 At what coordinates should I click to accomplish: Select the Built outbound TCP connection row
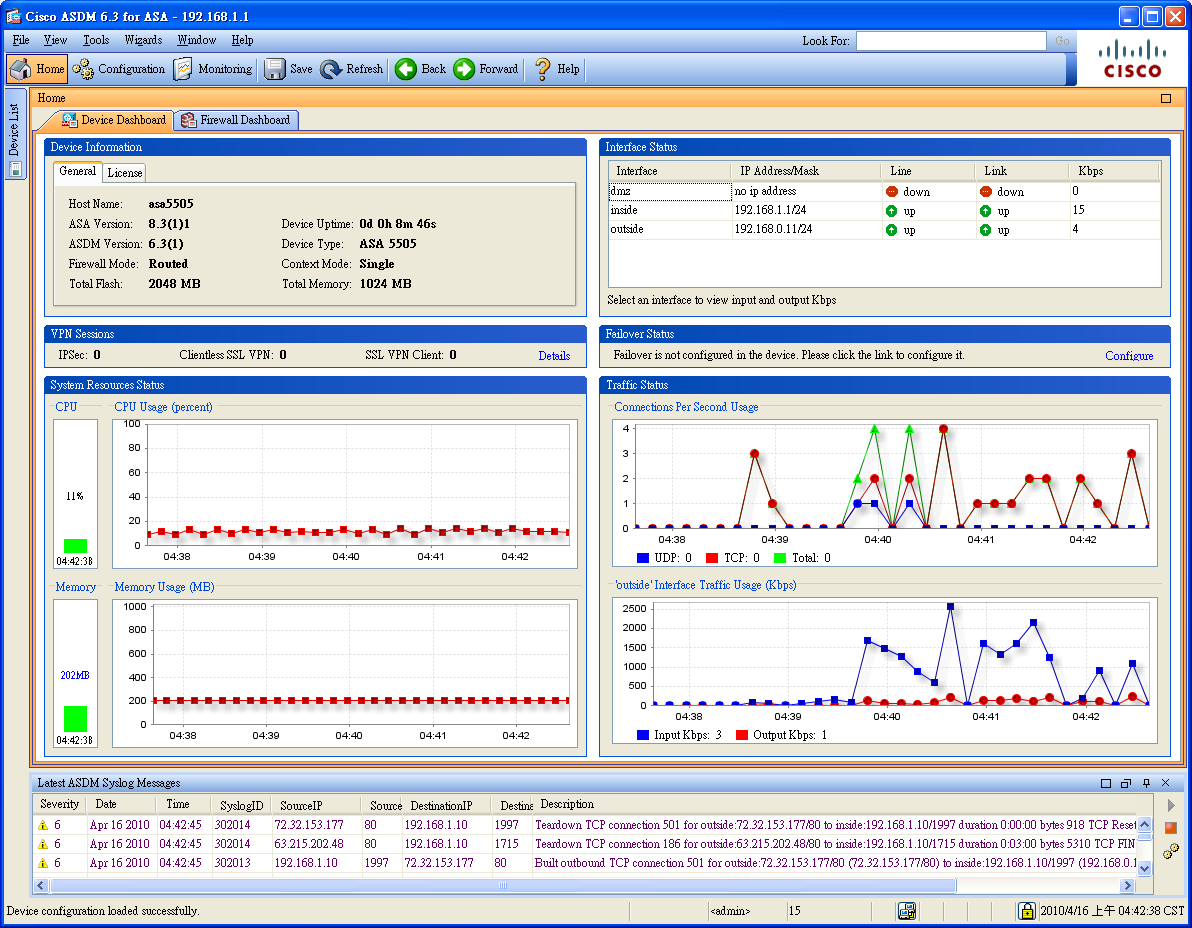tap(585, 863)
